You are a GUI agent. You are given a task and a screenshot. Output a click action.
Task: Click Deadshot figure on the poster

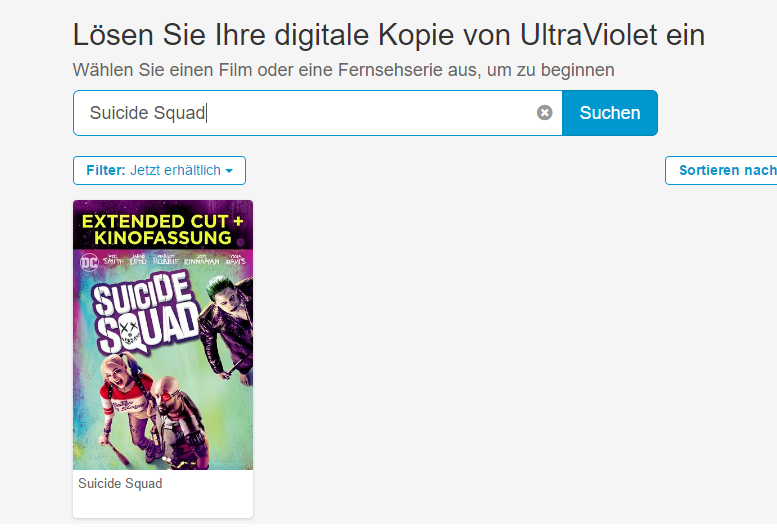[x=179, y=421]
